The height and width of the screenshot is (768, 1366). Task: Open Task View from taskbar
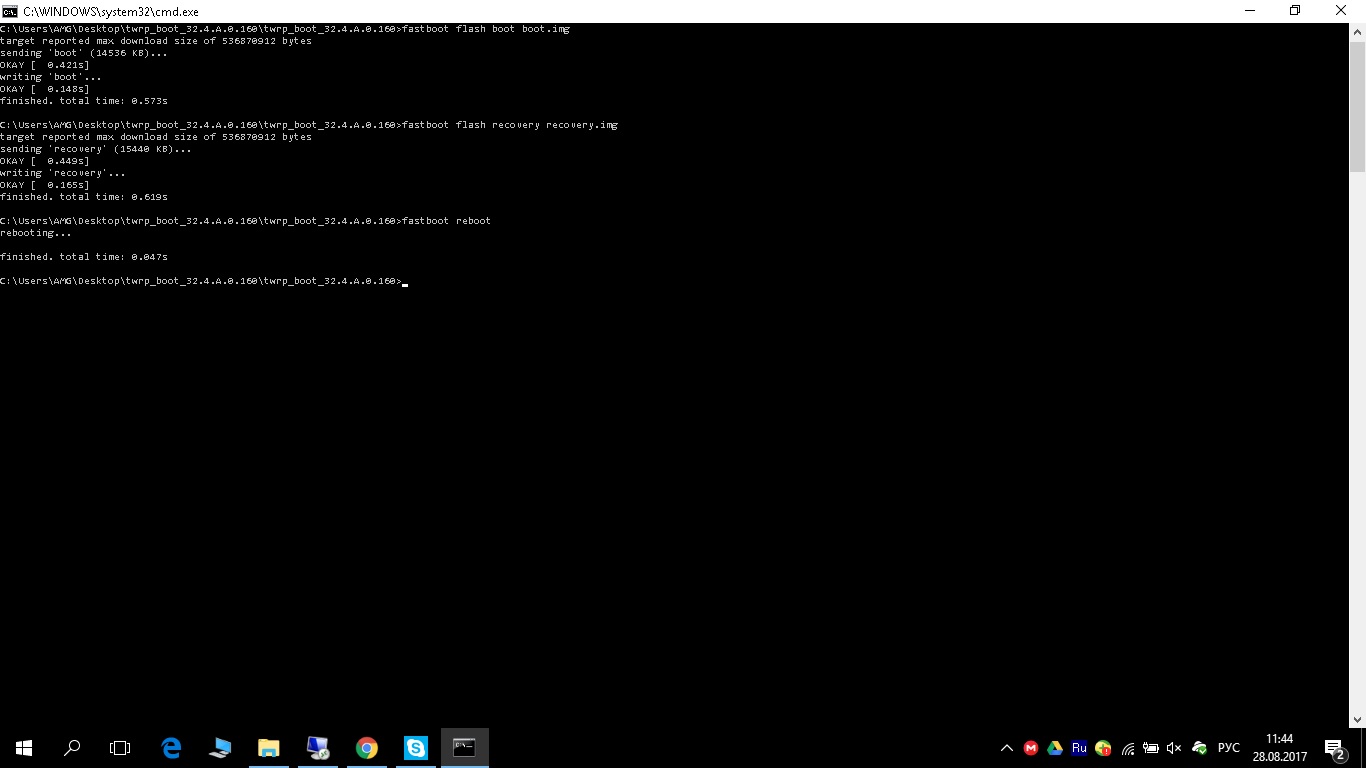[120, 748]
